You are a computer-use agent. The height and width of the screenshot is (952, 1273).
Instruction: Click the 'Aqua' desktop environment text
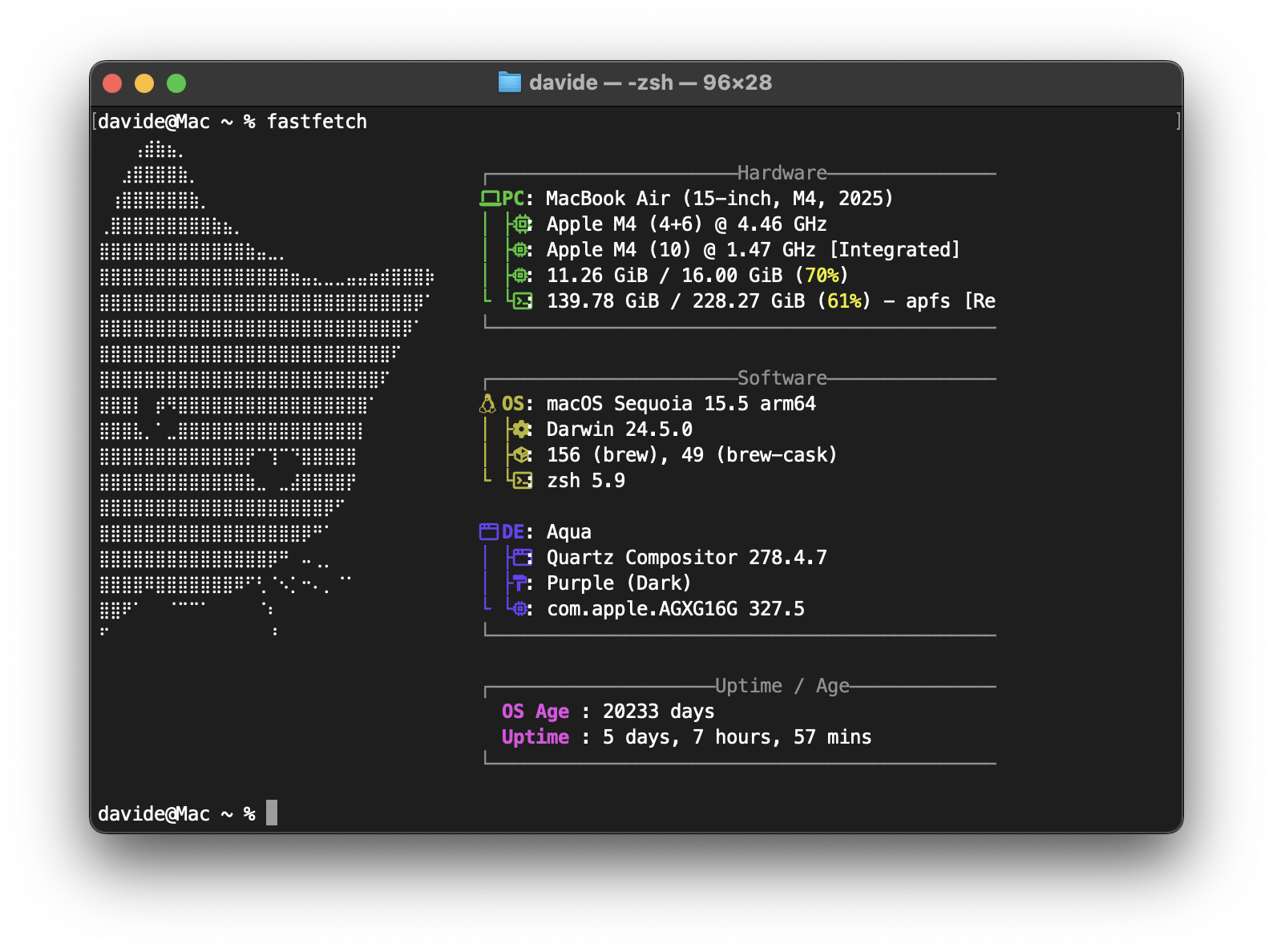[569, 532]
